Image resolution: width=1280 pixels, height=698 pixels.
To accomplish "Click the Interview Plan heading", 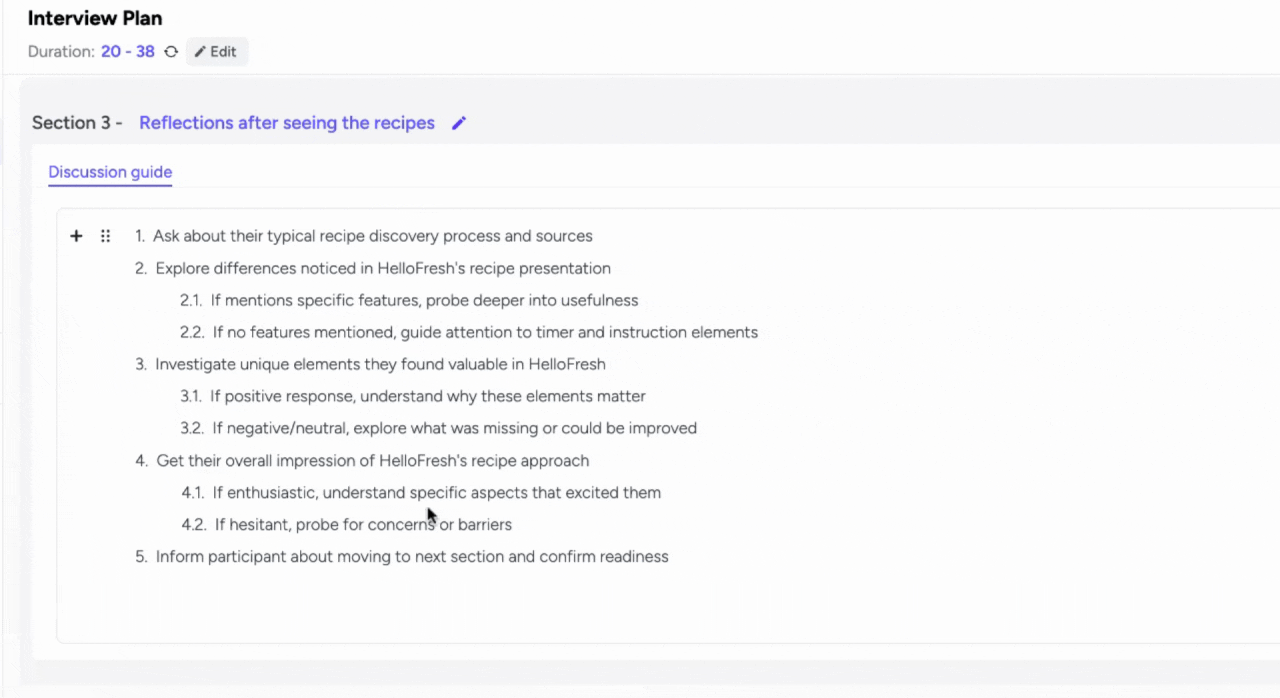I will (x=94, y=18).
